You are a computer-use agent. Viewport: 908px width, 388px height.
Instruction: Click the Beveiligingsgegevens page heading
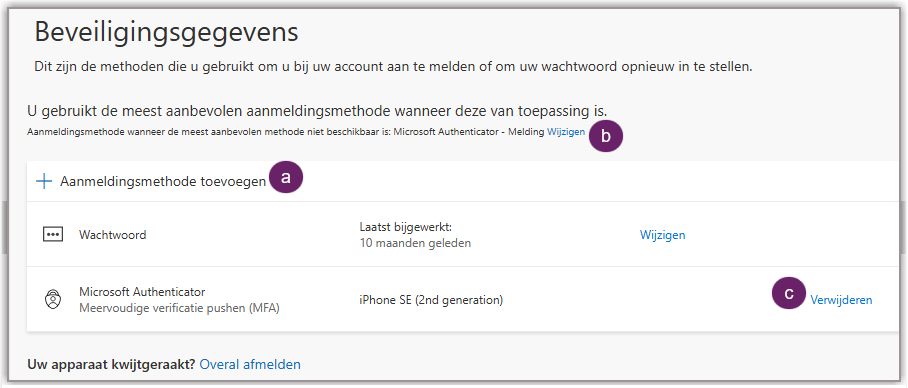[166, 32]
